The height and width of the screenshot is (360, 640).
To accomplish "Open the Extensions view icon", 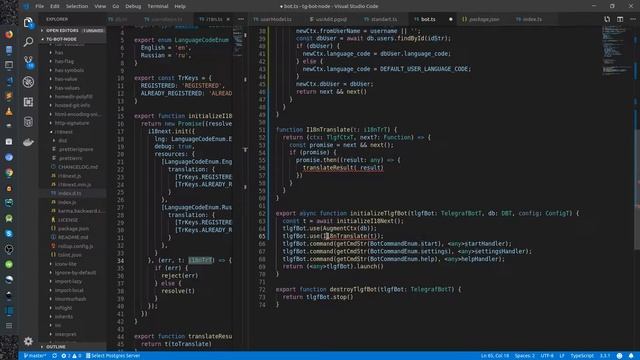I will (x=28, y=102).
